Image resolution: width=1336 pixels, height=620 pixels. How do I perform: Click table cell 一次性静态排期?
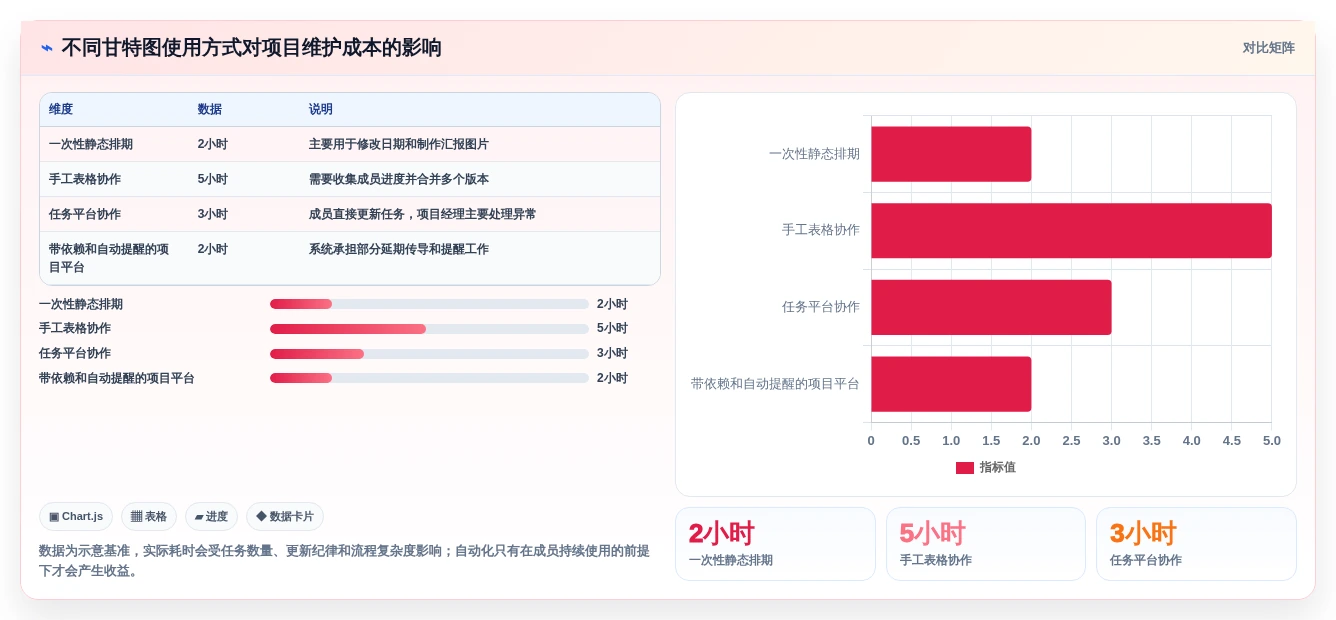click(91, 144)
